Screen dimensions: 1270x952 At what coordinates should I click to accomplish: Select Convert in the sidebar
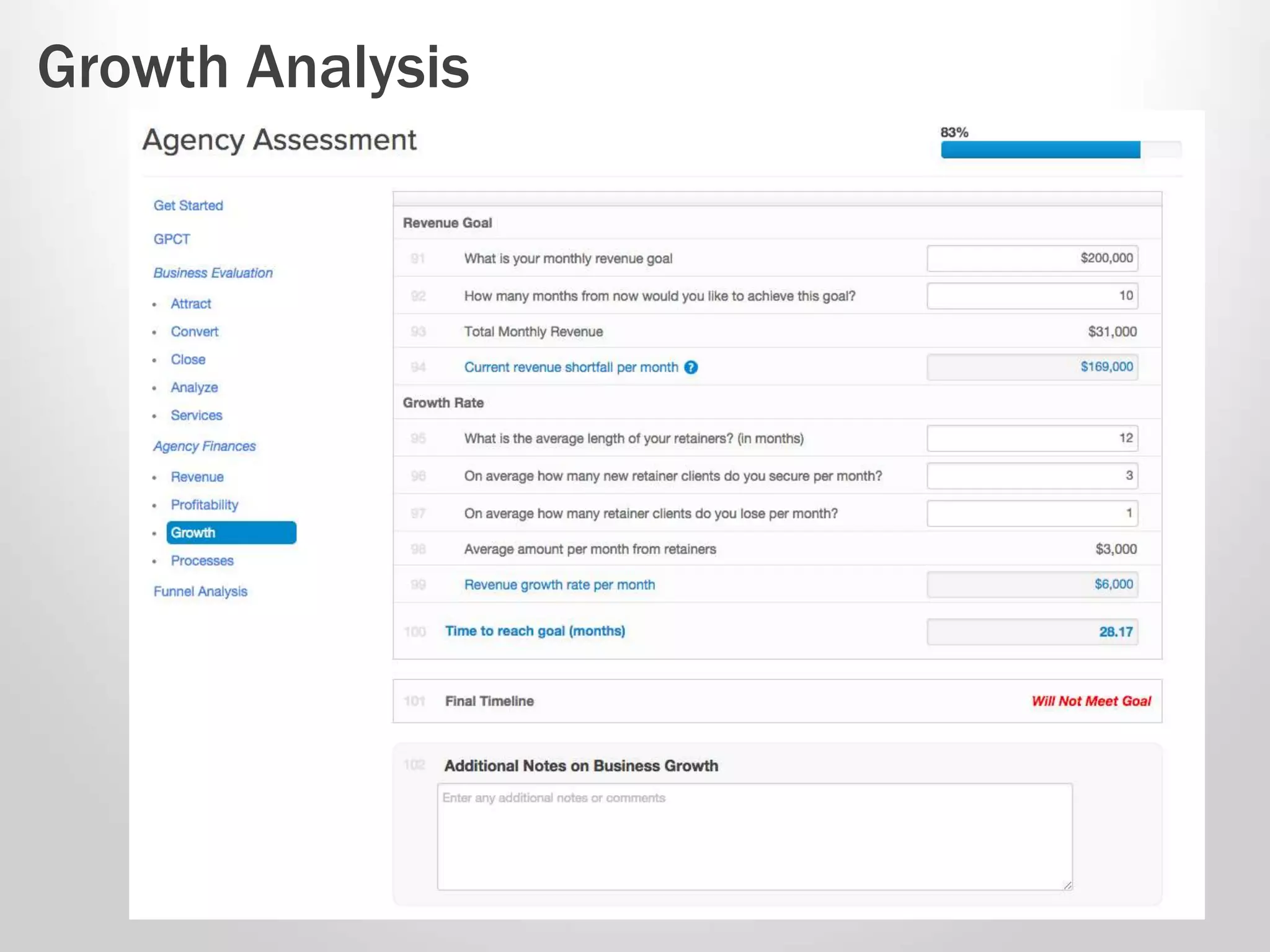click(195, 332)
